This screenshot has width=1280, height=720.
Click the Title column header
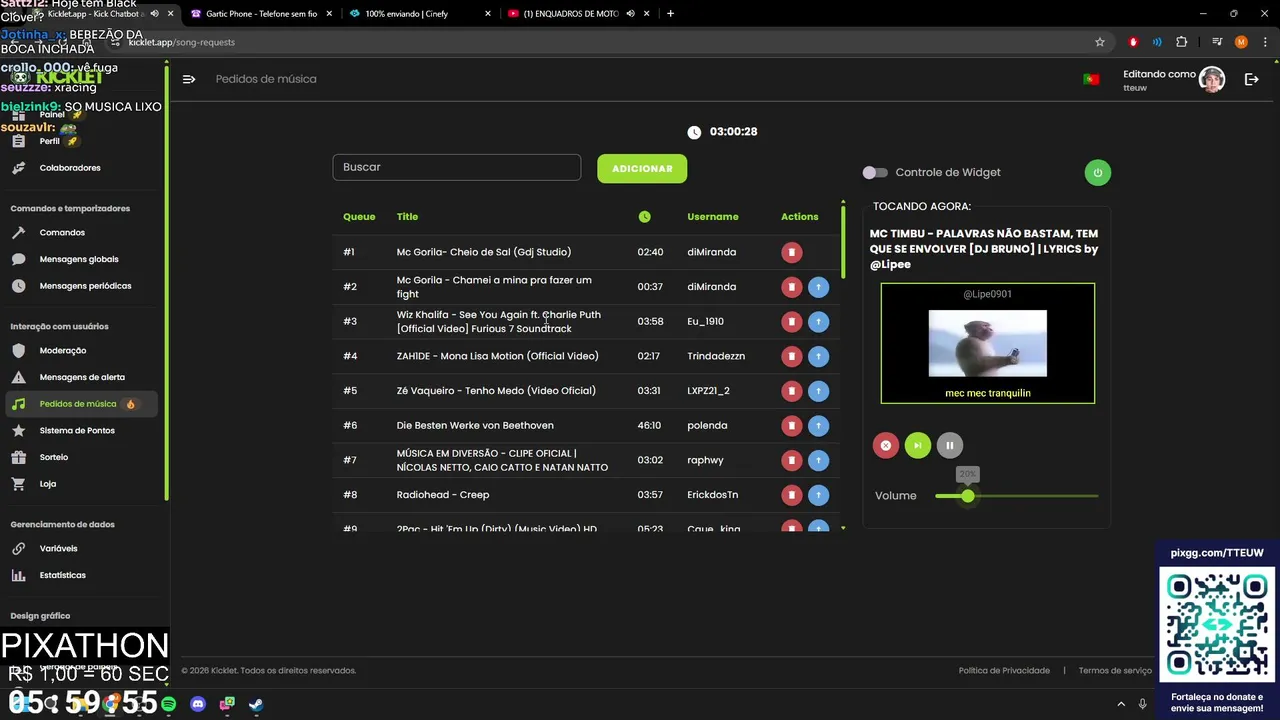(x=407, y=217)
